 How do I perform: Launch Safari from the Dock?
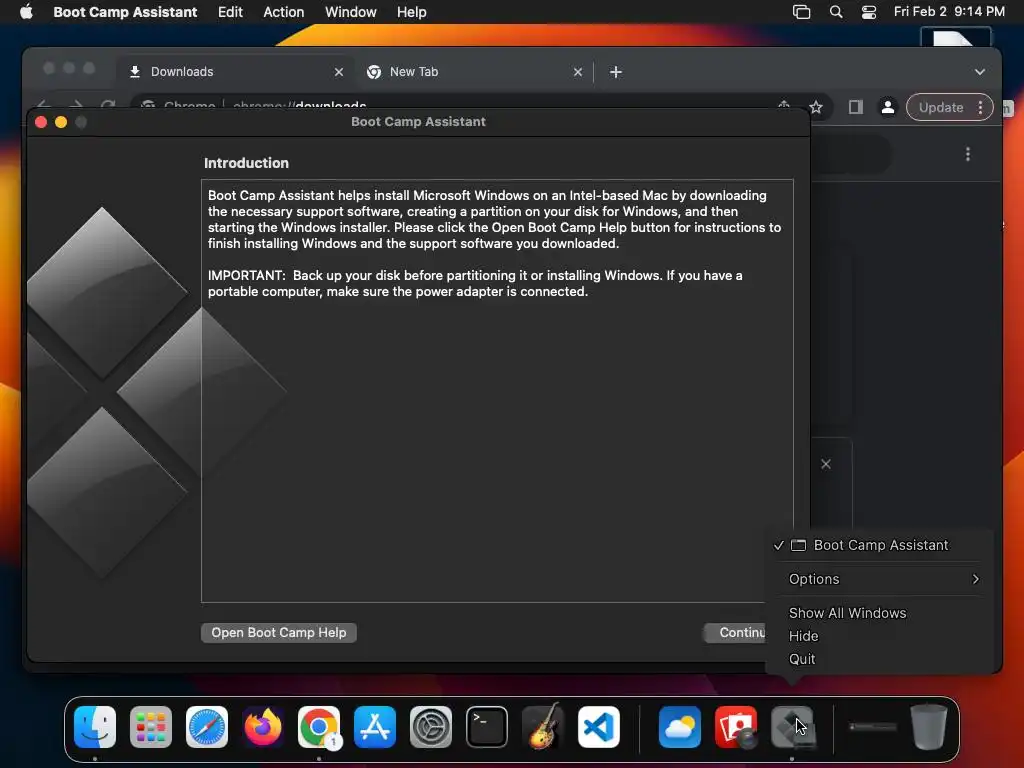click(207, 727)
